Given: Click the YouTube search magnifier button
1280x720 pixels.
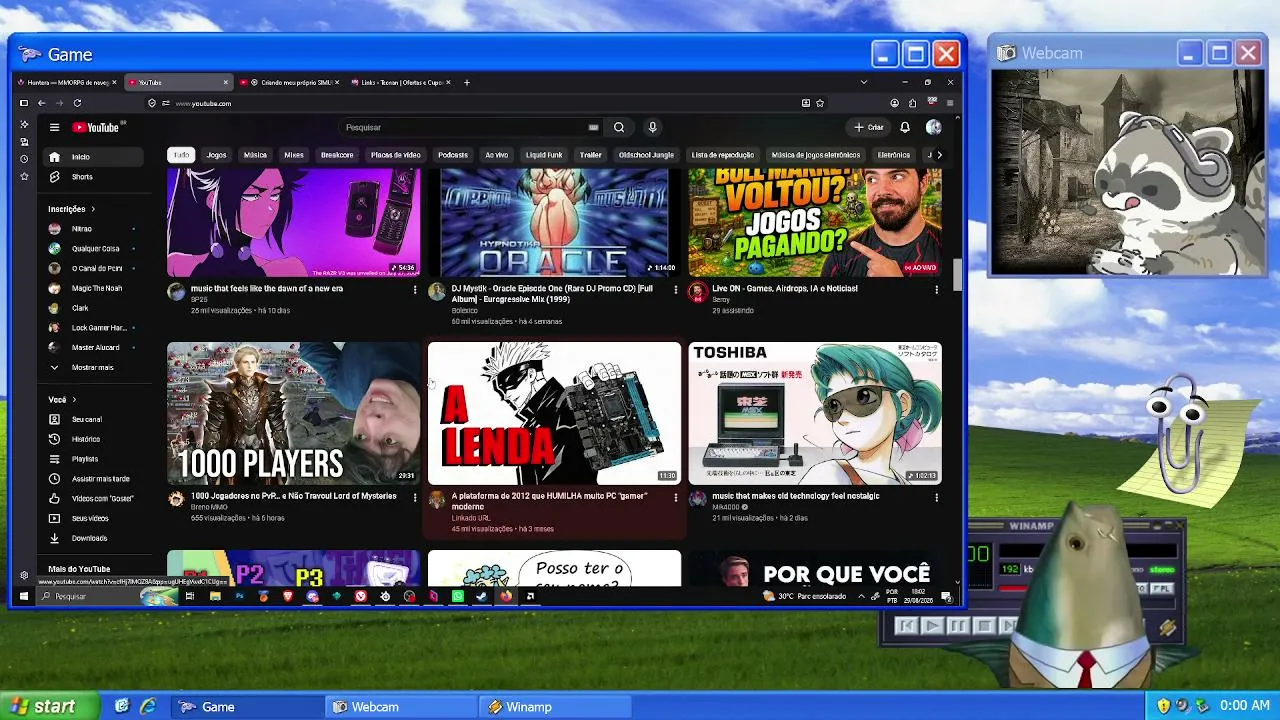Looking at the screenshot, I should click(x=619, y=127).
